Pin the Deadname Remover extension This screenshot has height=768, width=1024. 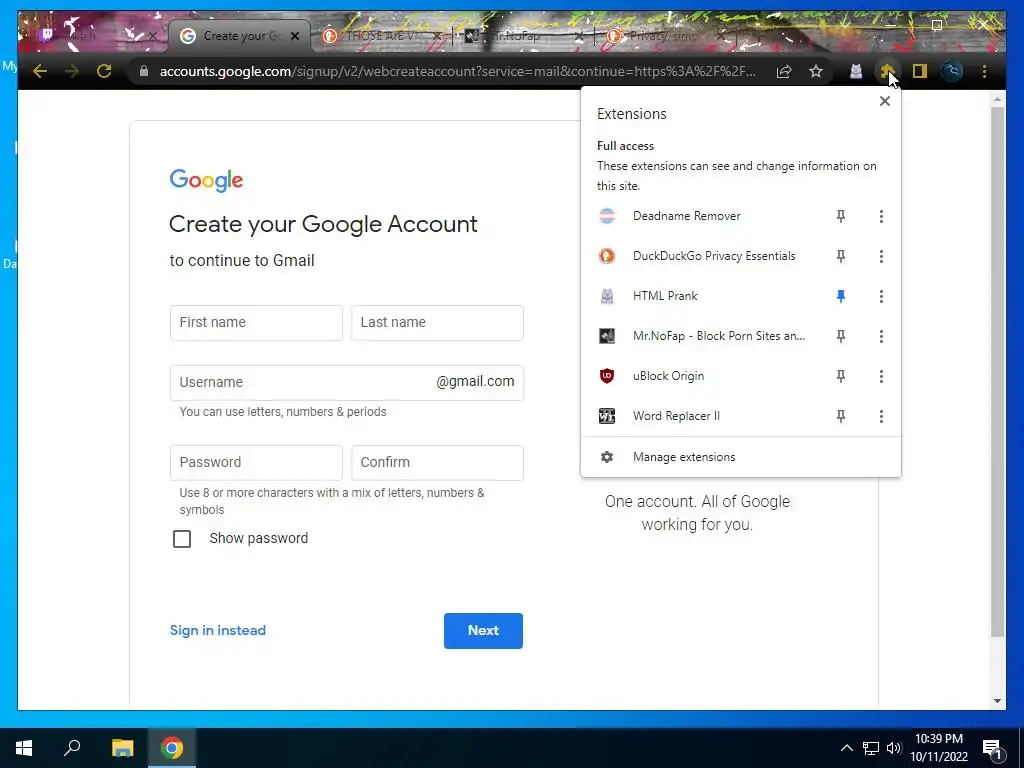(840, 216)
